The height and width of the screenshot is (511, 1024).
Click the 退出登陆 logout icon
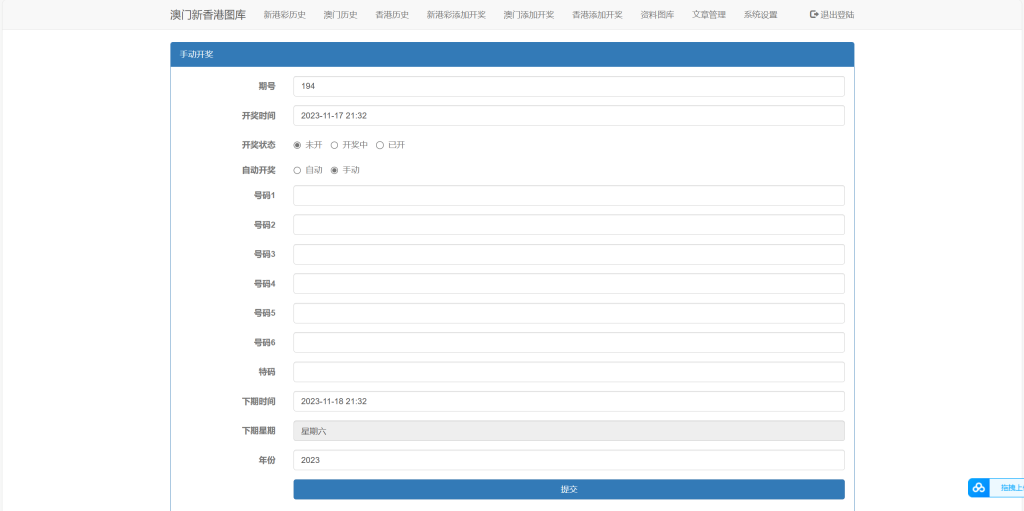(814, 15)
